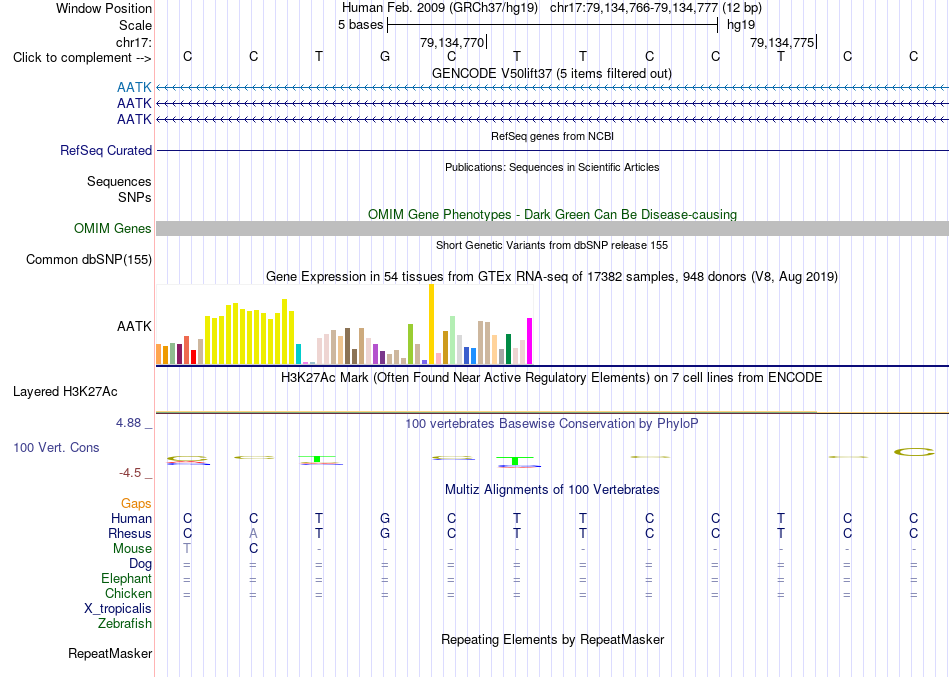Click the Gaps row label
The height and width of the screenshot is (677, 950).
(x=136, y=504)
